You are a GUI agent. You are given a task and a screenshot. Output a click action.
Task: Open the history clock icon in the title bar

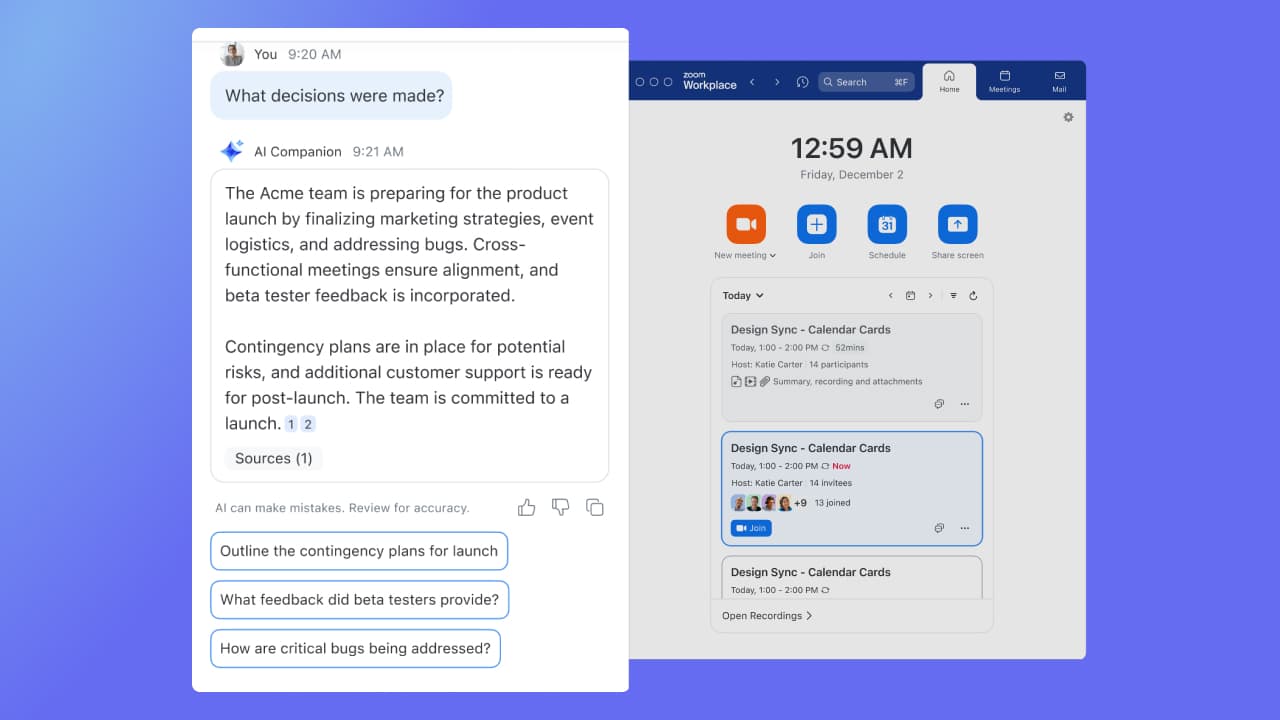(x=802, y=82)
